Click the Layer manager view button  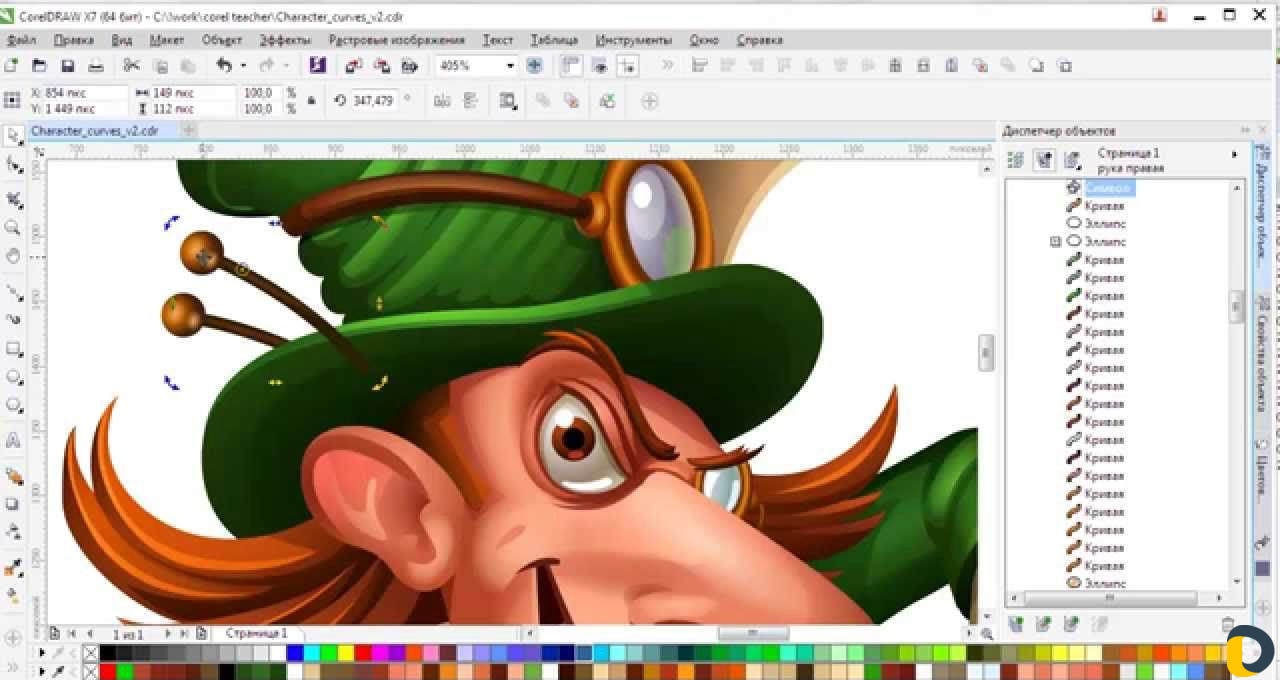[x=1072, y=160]
